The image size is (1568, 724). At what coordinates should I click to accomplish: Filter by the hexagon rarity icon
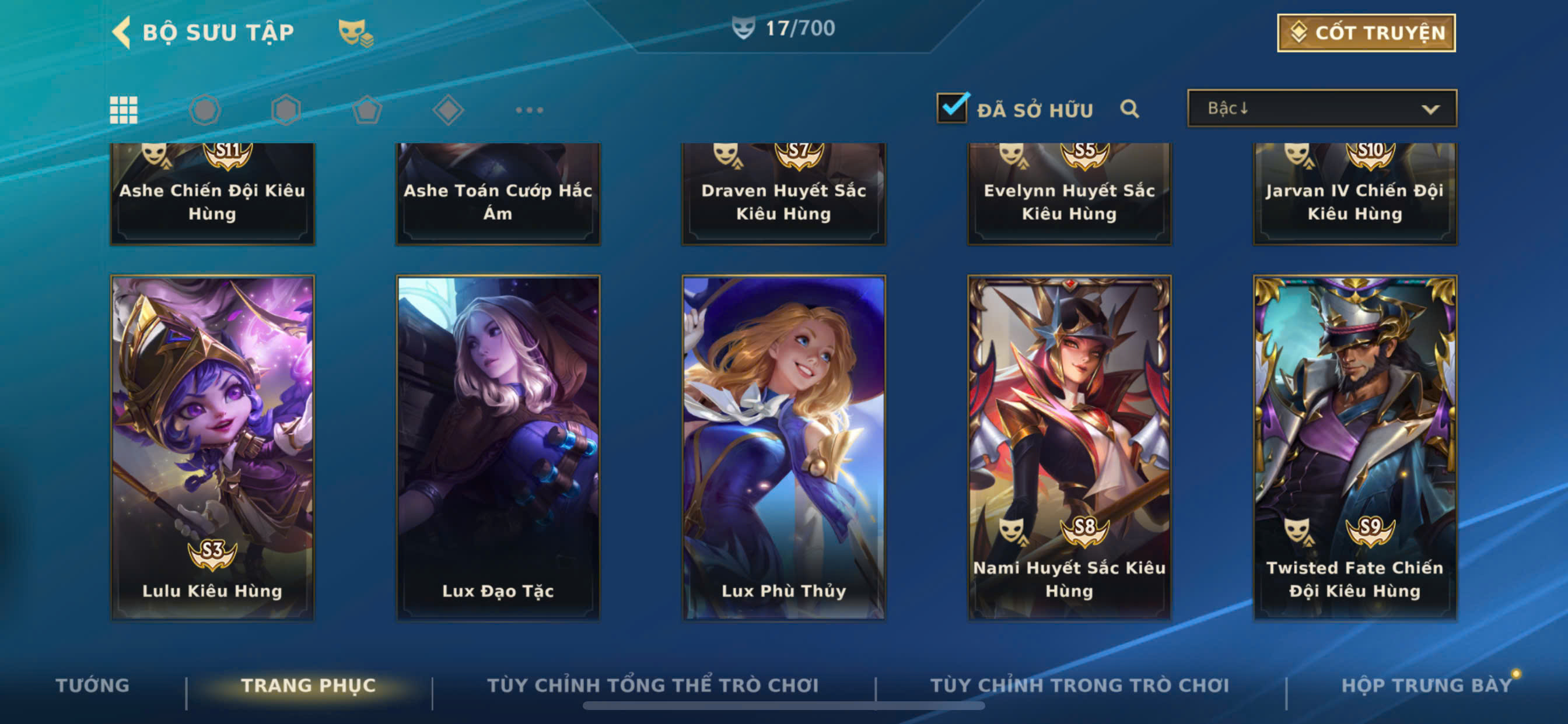point(285,110)
